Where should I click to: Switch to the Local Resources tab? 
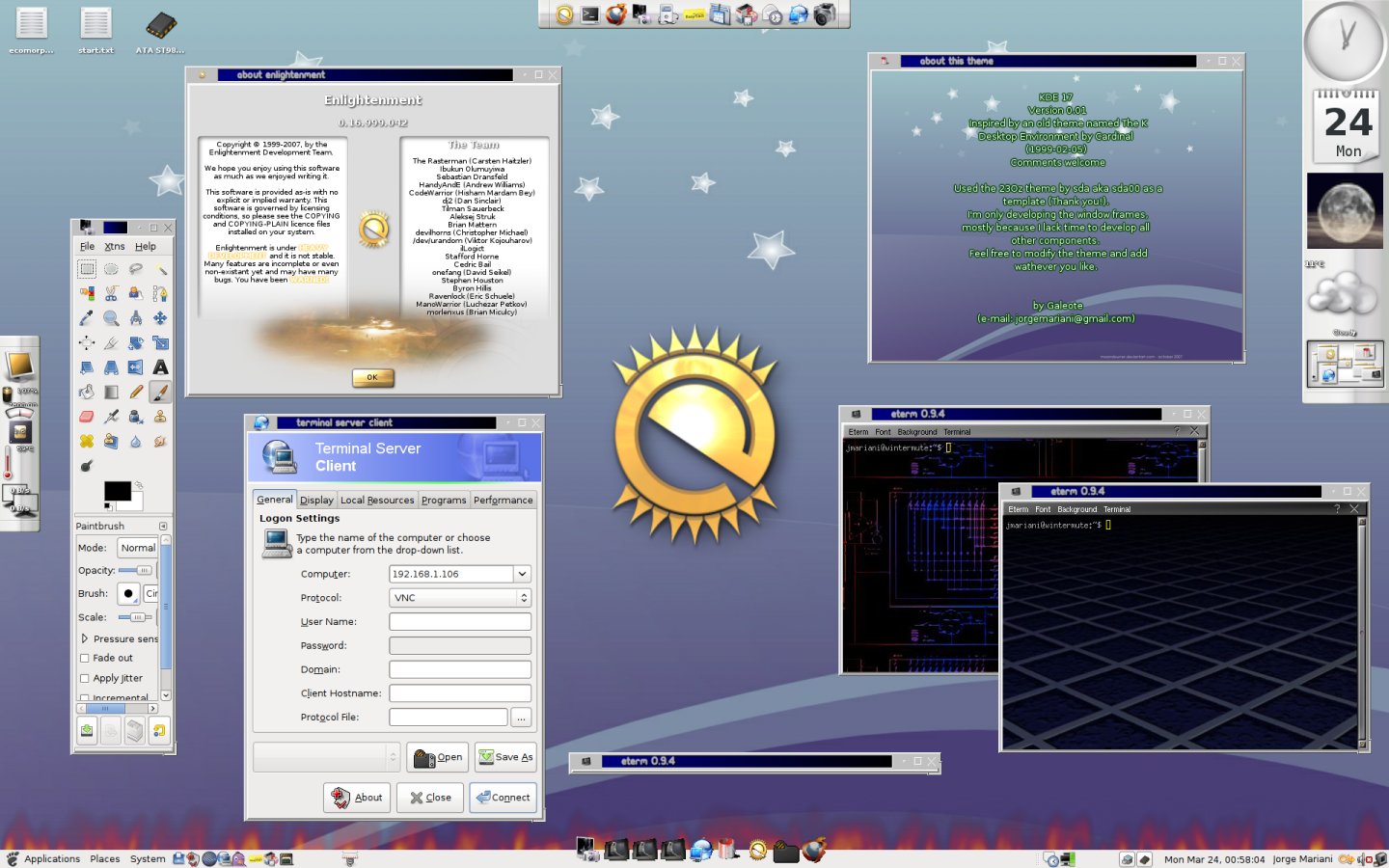click(377, 501)
